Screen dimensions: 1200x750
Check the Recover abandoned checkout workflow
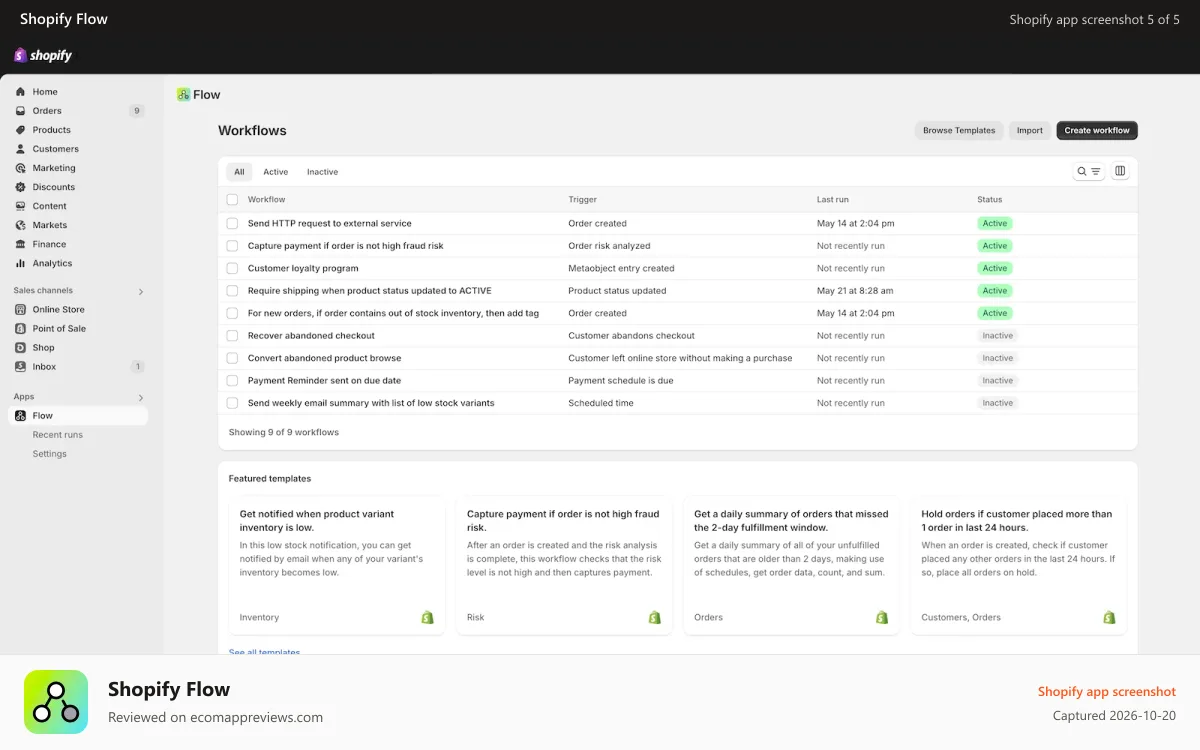232,336
